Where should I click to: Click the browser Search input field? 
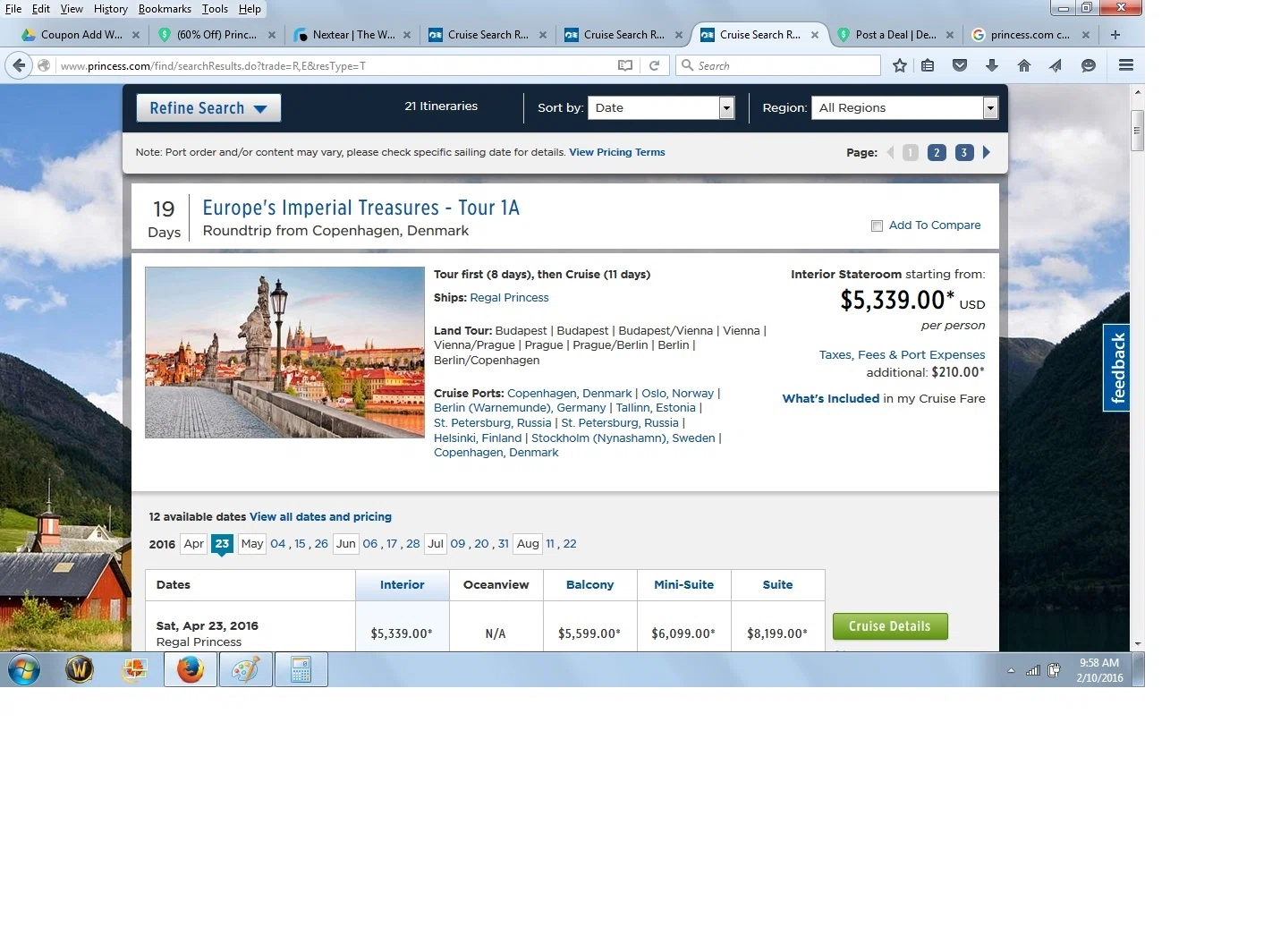[x=778, y=65]
